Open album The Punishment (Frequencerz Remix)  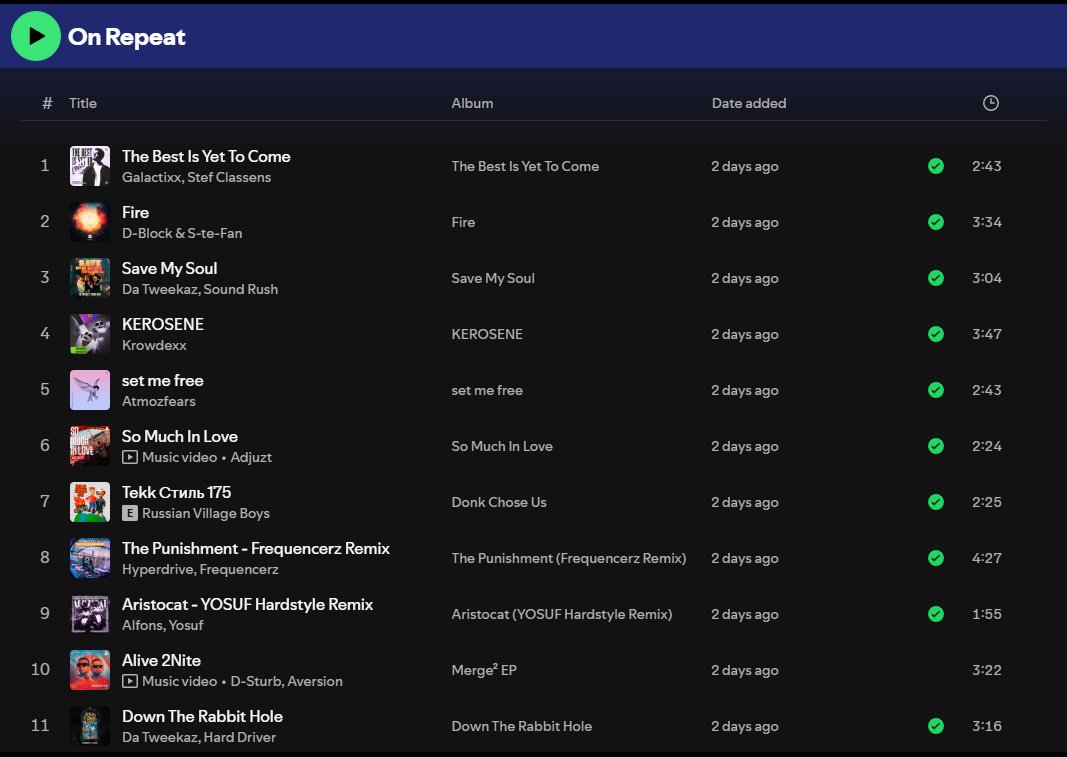pyautogui.click(x=568, y=558)
